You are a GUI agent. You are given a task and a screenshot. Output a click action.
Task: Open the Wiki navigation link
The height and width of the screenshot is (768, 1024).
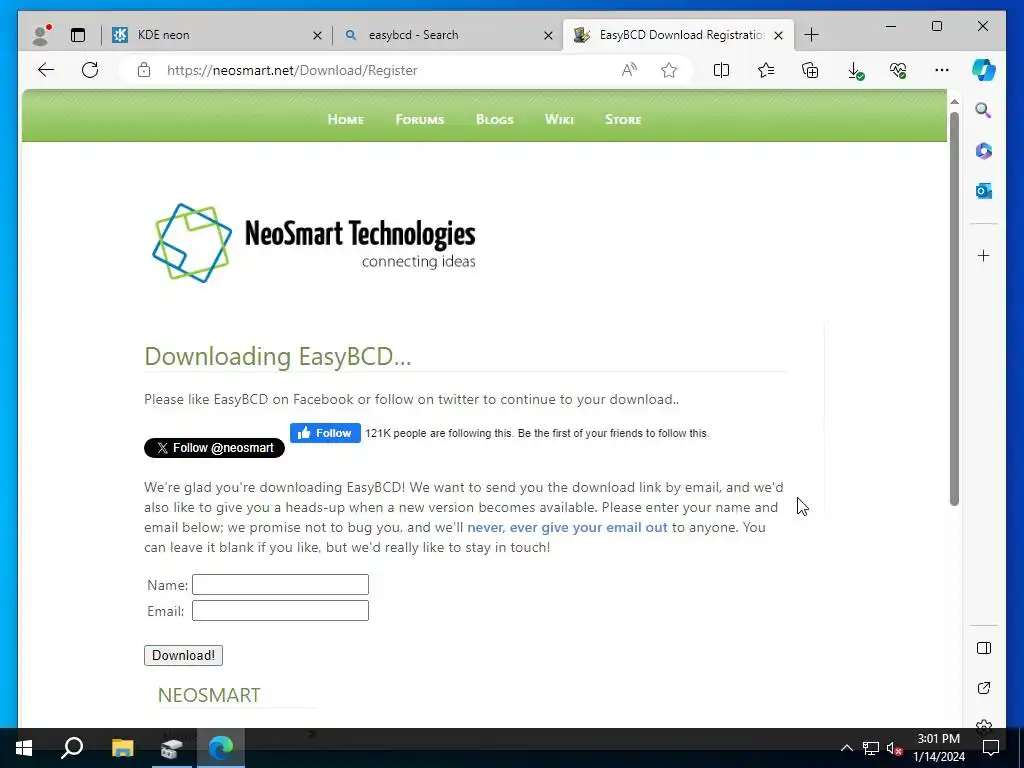click(x=559, y=120)
